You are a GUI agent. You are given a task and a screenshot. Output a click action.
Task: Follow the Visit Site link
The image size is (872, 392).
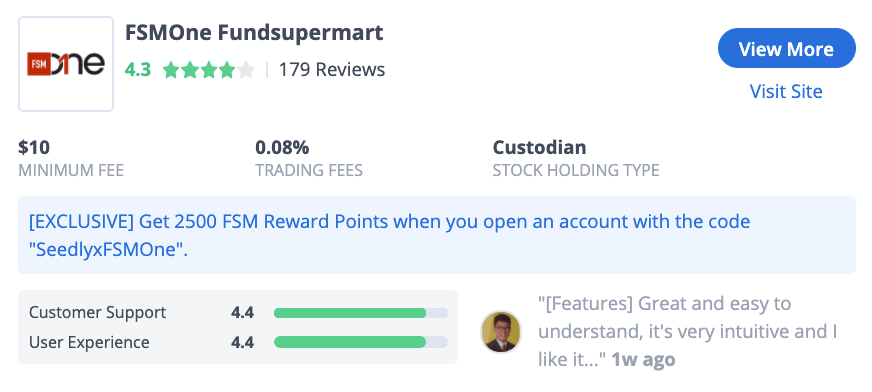click(786, 91)
